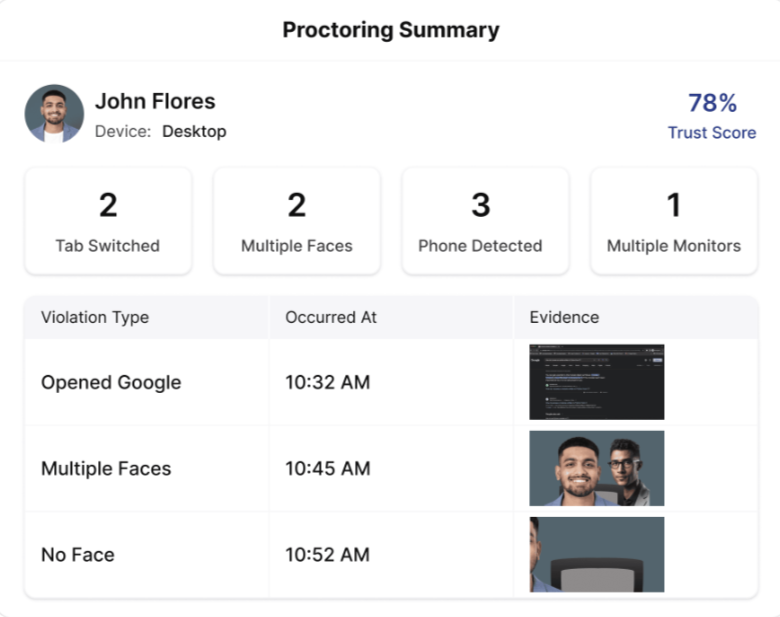Sort by Occurred At column header

(331, 317)
